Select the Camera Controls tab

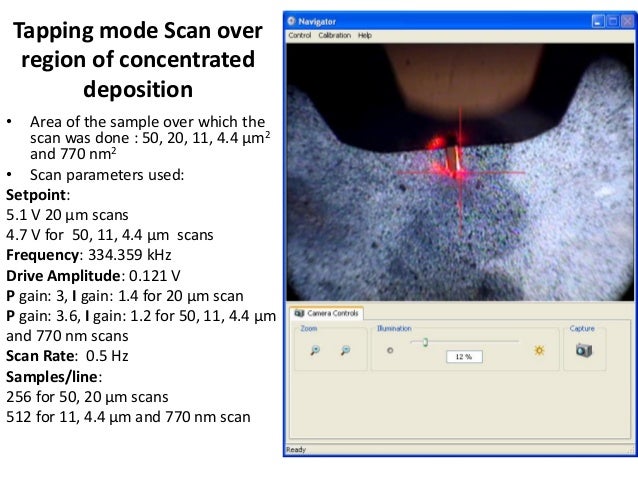click(x=327, y=313)
